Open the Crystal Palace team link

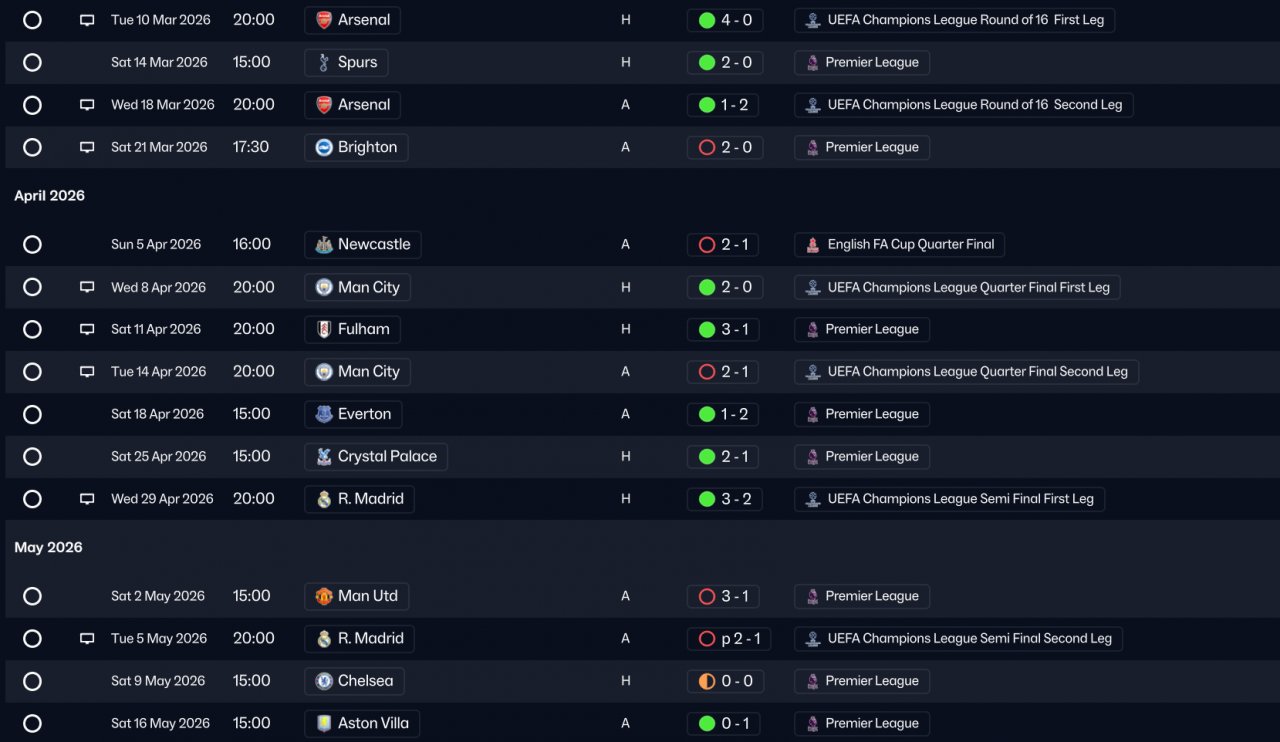(x=376, y=457)
